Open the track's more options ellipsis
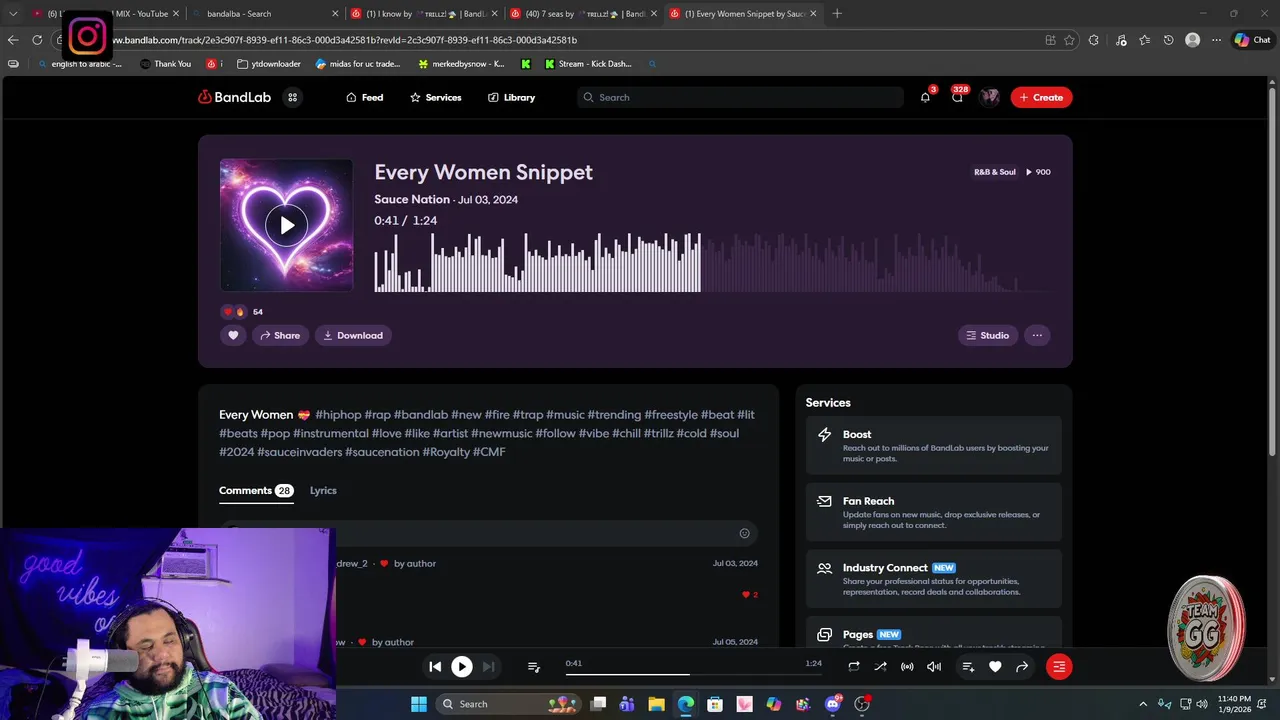 tap(1037, 335)
